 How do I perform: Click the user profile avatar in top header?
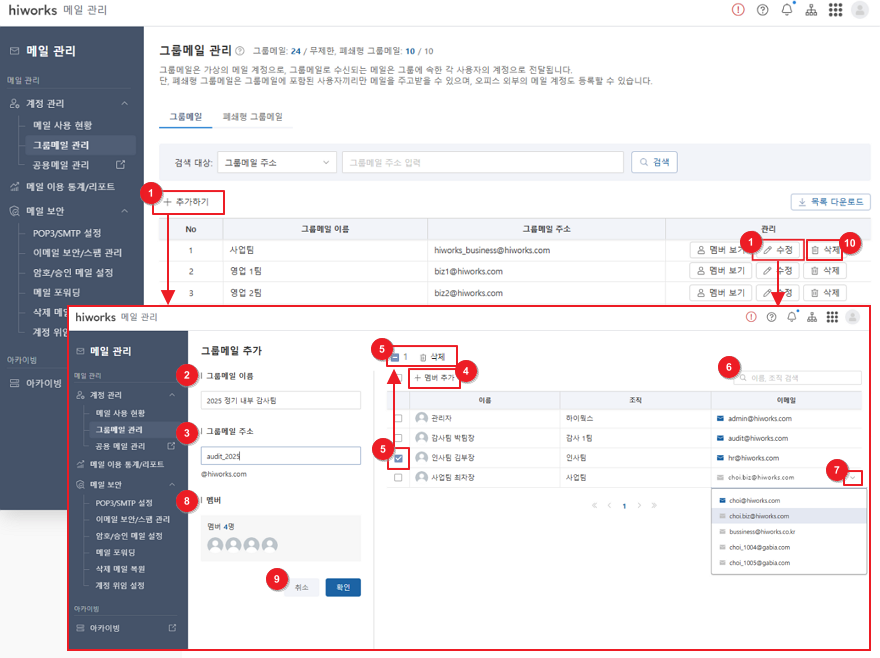click(x=860, y=10)
